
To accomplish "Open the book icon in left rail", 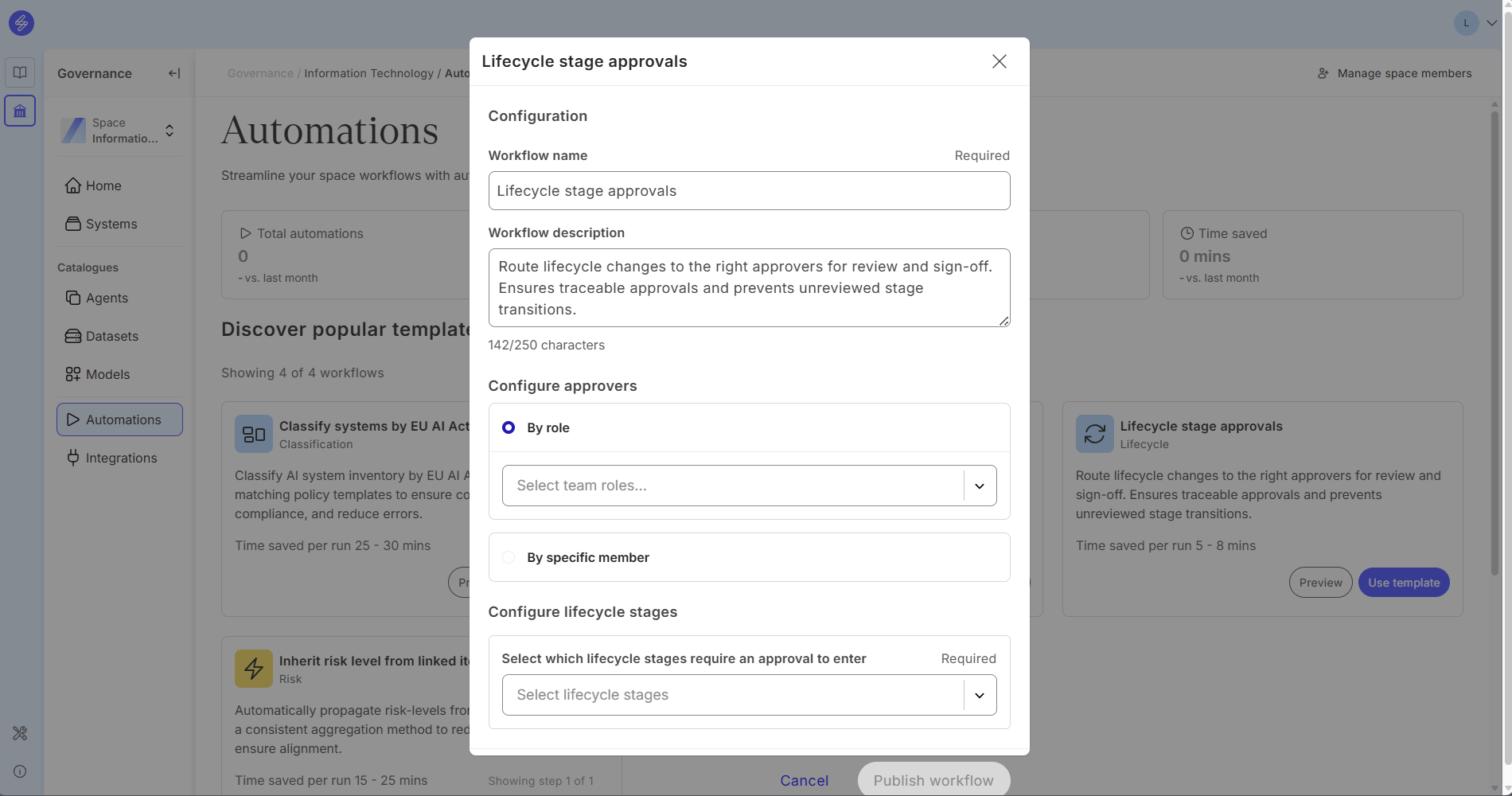I will tap(20, 72).
